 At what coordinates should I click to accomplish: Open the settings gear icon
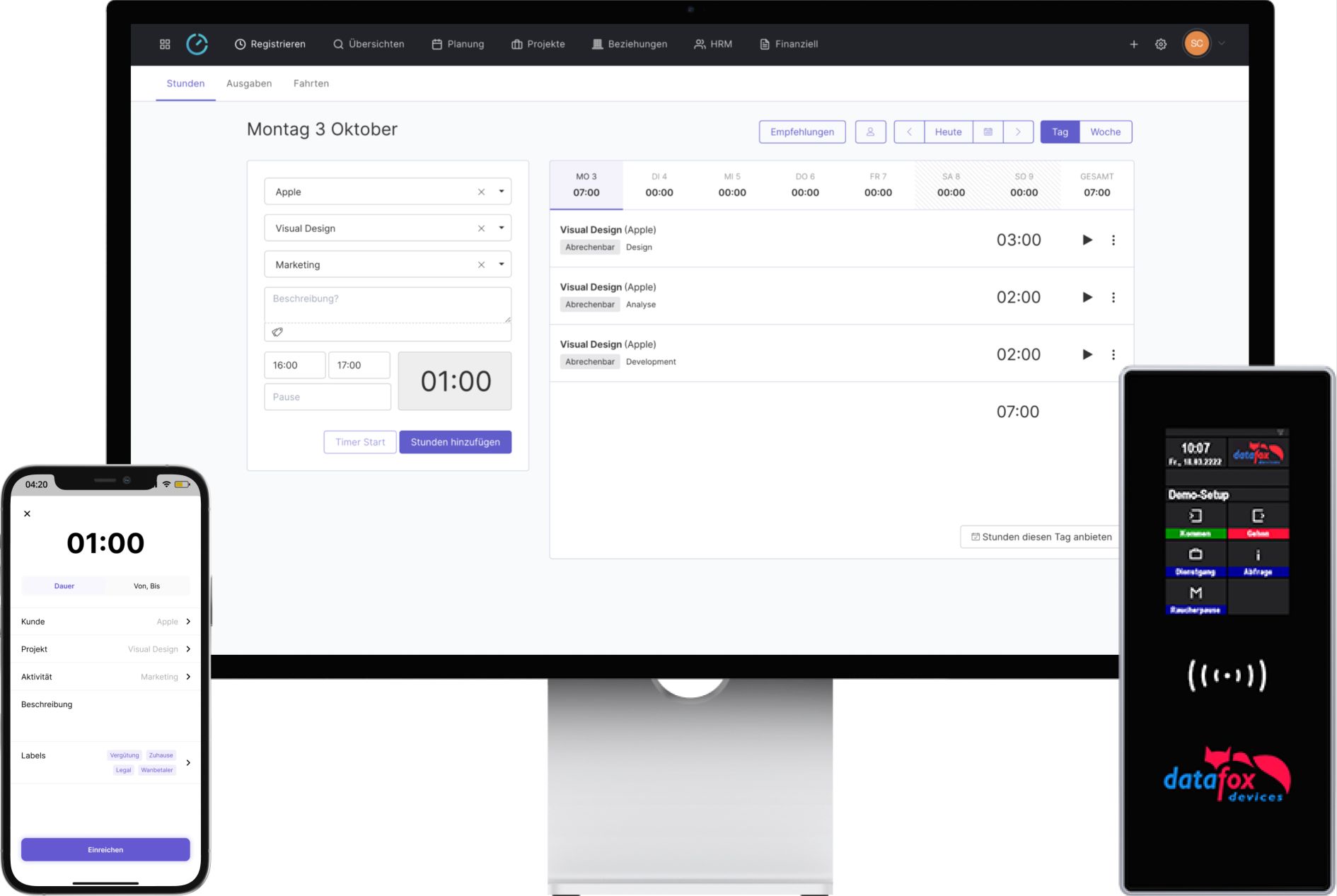[1161, 44]
